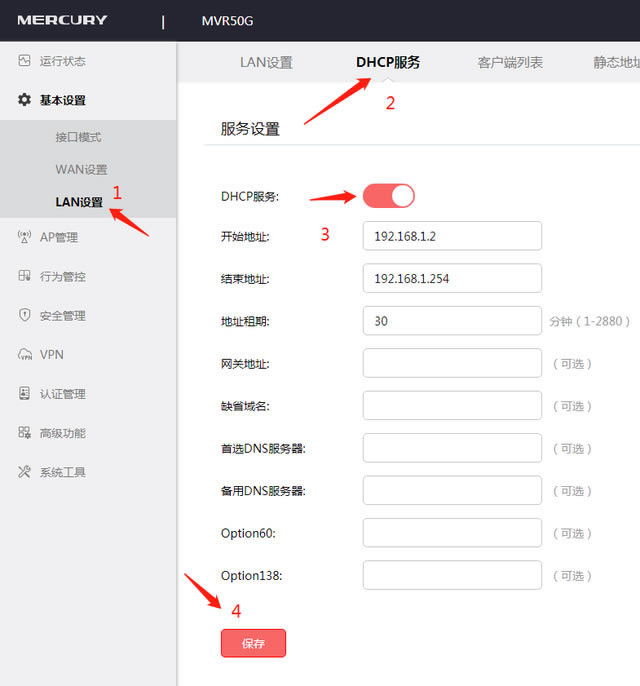The image size is (640, 686).
Task: Switch to the LAN设置 tab
Action: click(266, 62)
